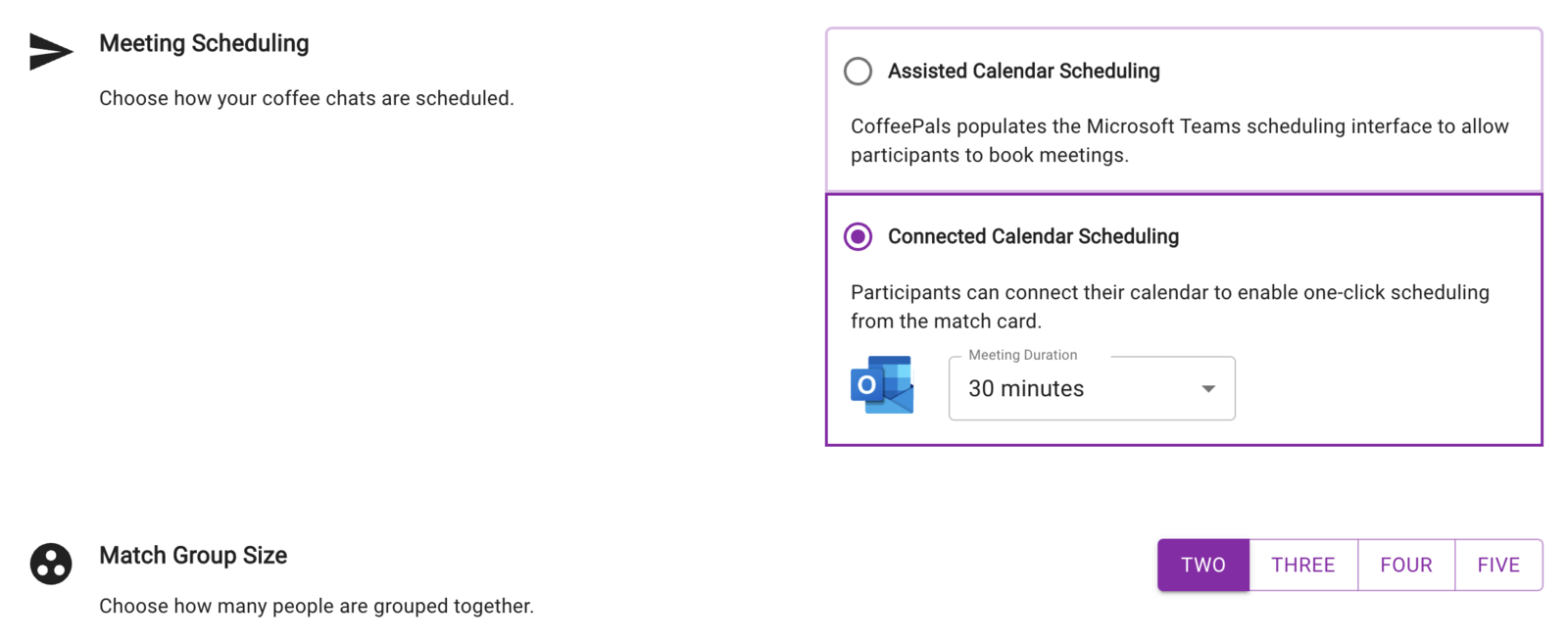Click the Meeting Scheduling heading
This screenshot has height=643, width=1568.
pyautogui.click(x=204, y=44)
